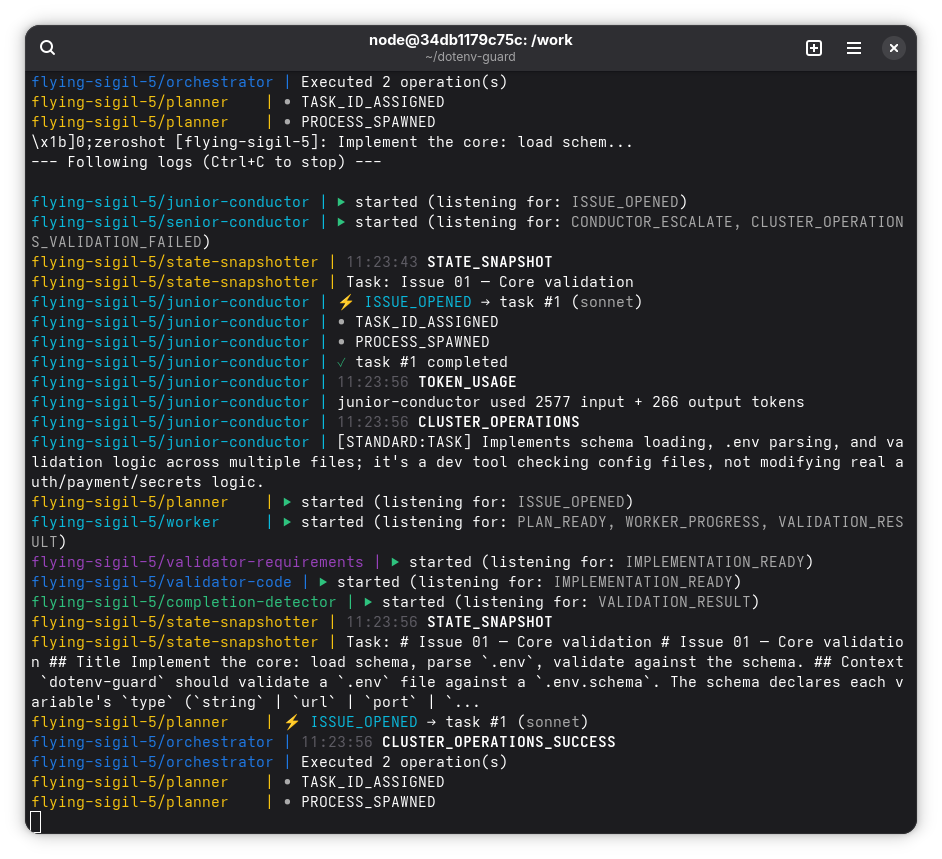Image resolution: width=942 pixels, height=859 pixels.
Task: Click the terminal cursor block
Action: click(36, 822)
